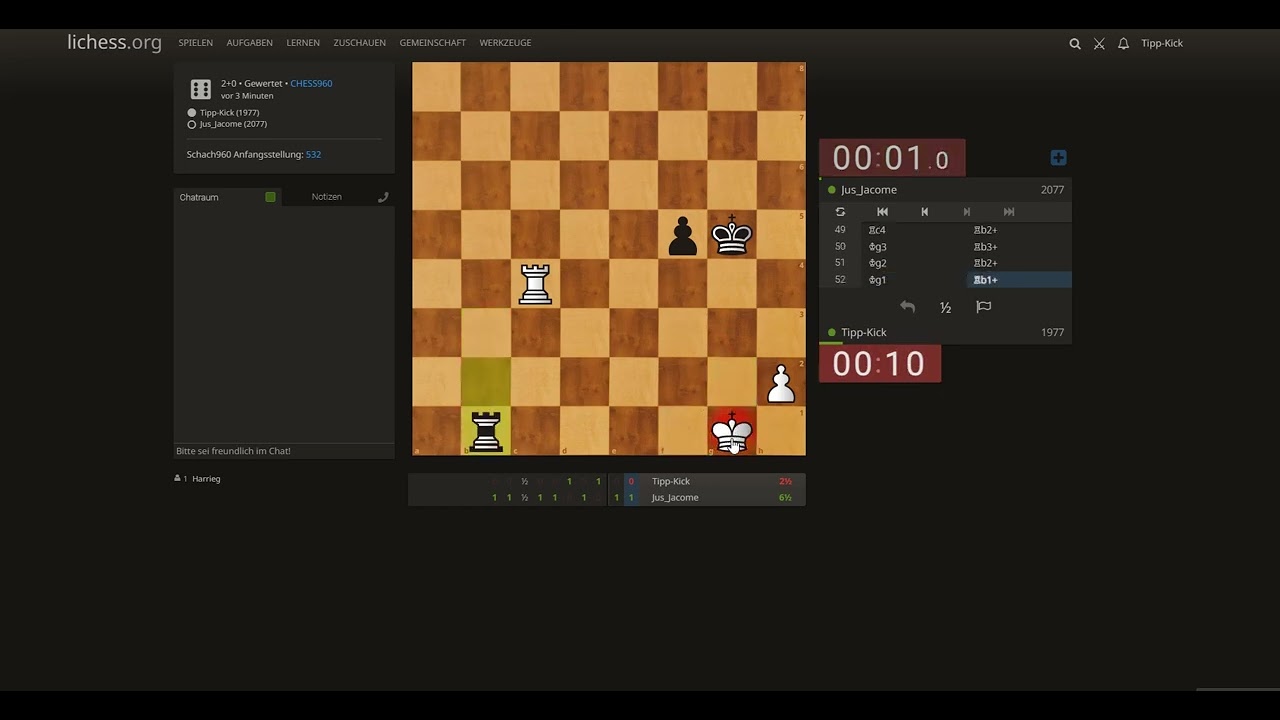Select move 49 reply Rb2+
1280x720 pixels.
pos(1019,230)
